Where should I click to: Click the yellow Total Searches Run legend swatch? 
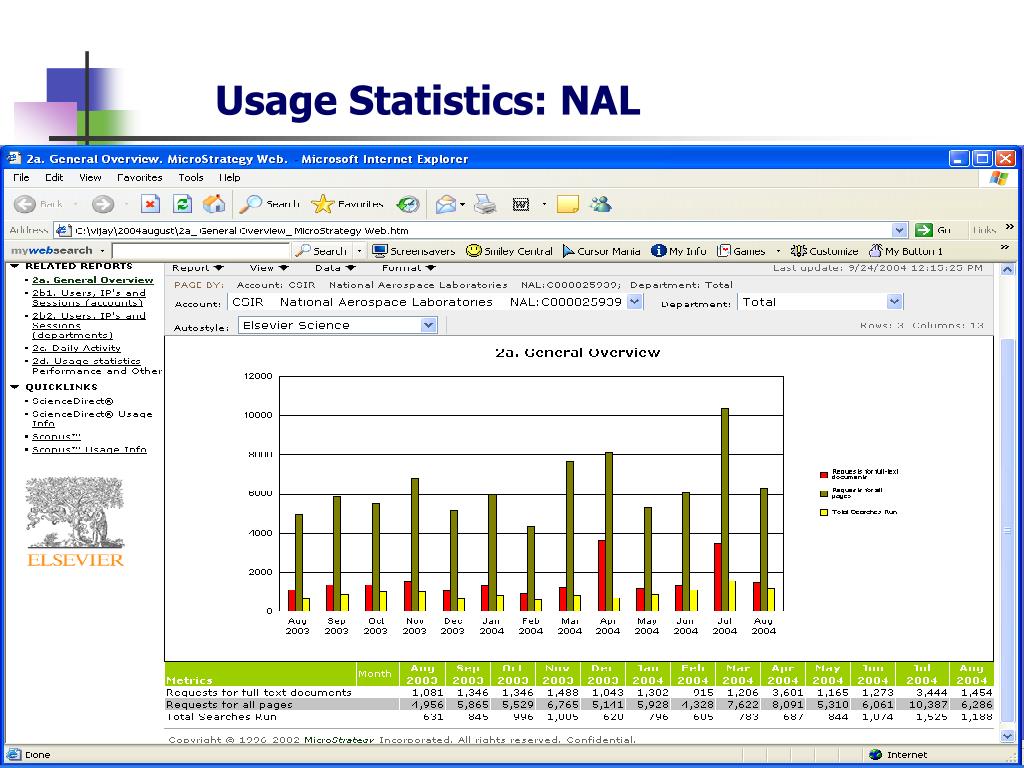(x=824, y=513)
